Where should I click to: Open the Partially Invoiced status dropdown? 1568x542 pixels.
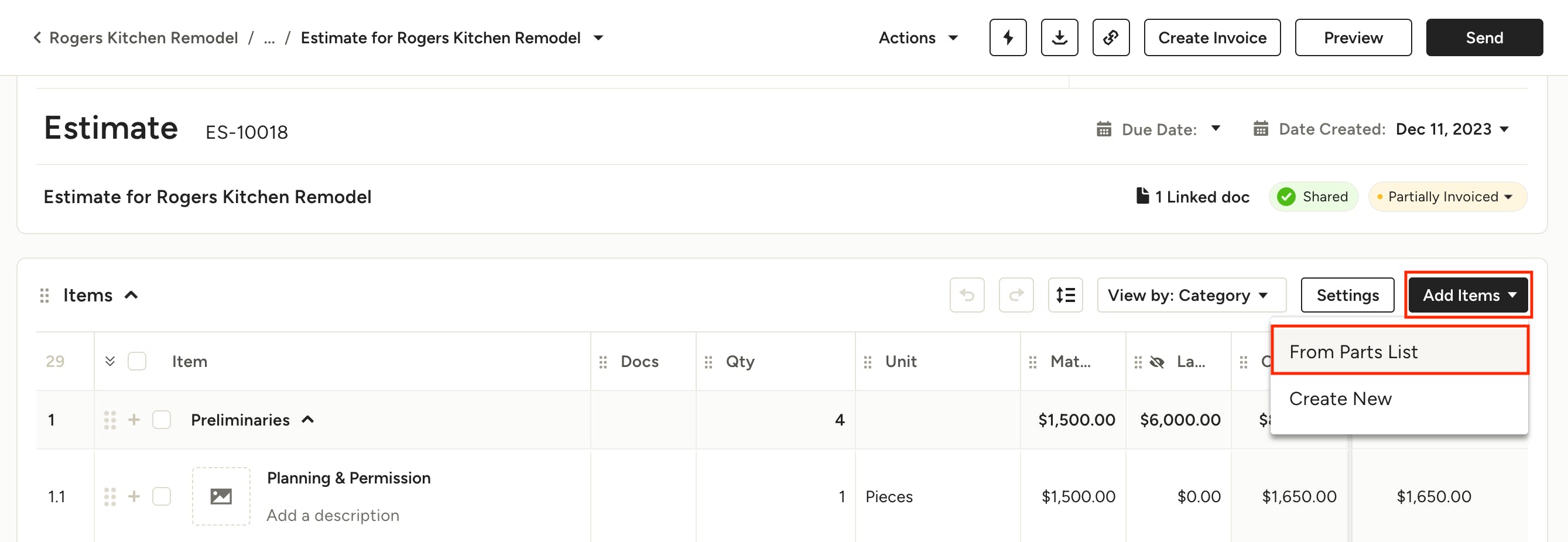tap(1447, 197)
